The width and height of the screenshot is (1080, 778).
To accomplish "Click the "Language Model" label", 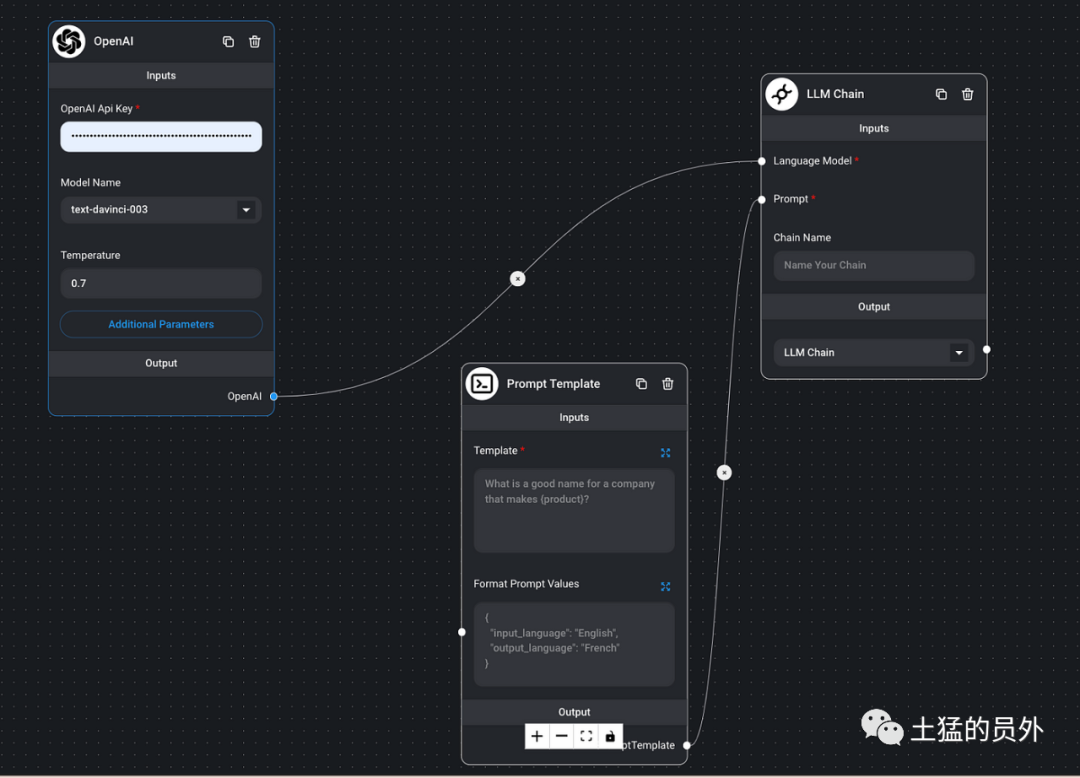I will tap(812, 161).
